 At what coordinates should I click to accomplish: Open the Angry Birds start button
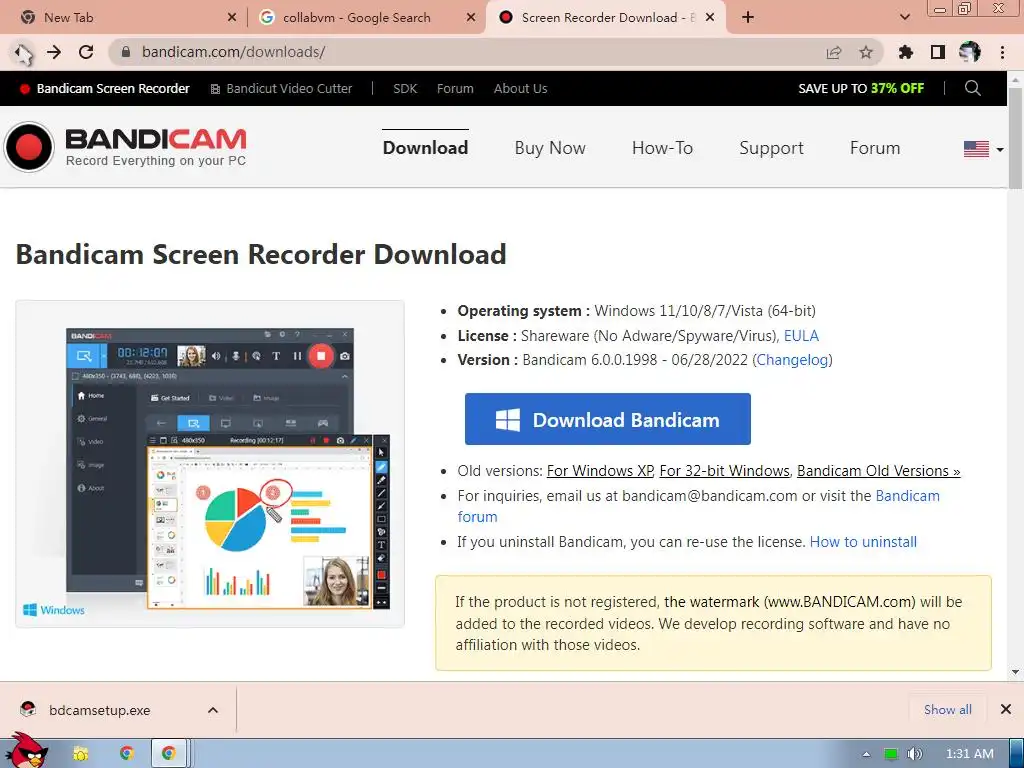tap(26, 751)
